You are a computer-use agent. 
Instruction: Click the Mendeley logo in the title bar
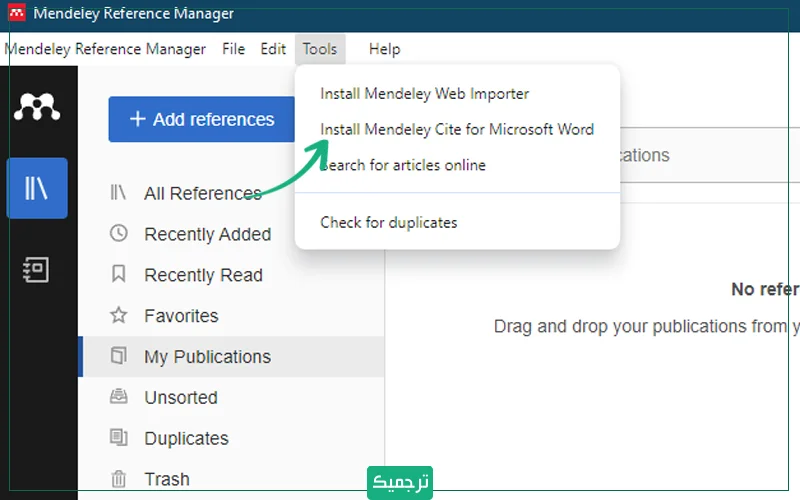pyautogui.click(x=16, y=13)
